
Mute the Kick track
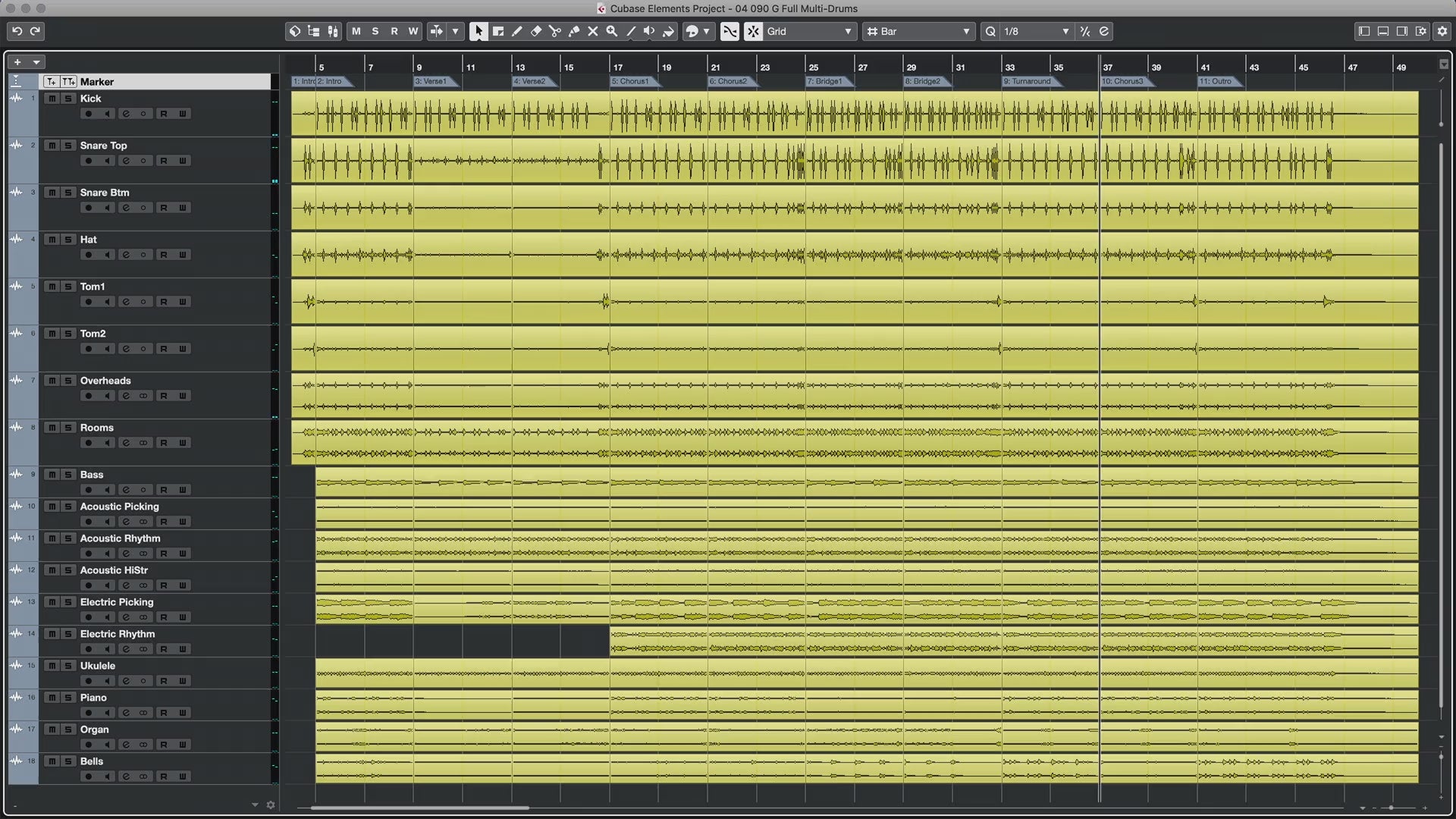pyautogui.click(x=52, y=99)
